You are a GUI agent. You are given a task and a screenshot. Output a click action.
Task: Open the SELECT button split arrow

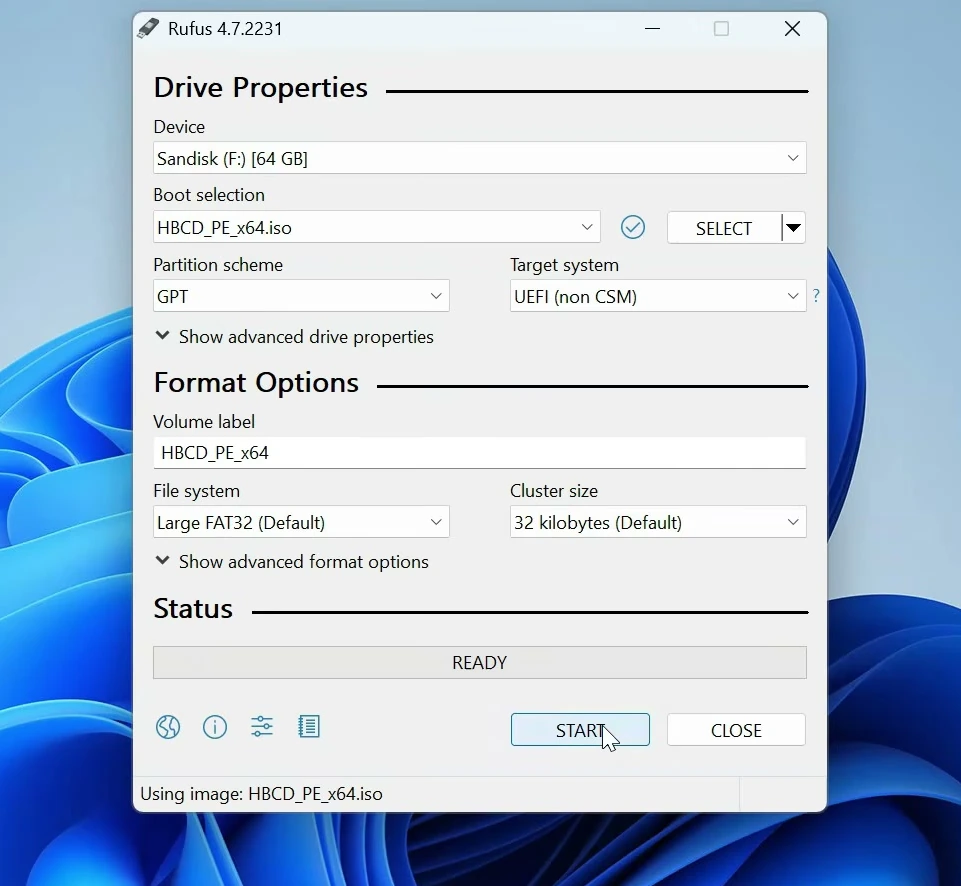point(794,228)
